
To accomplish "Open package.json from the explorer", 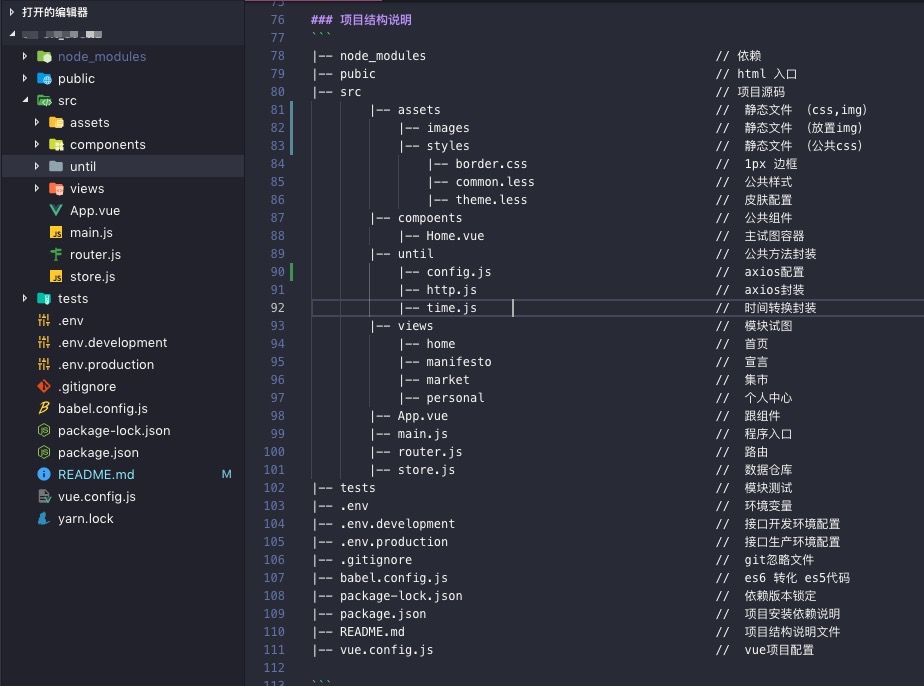I will tap(98, 453).
